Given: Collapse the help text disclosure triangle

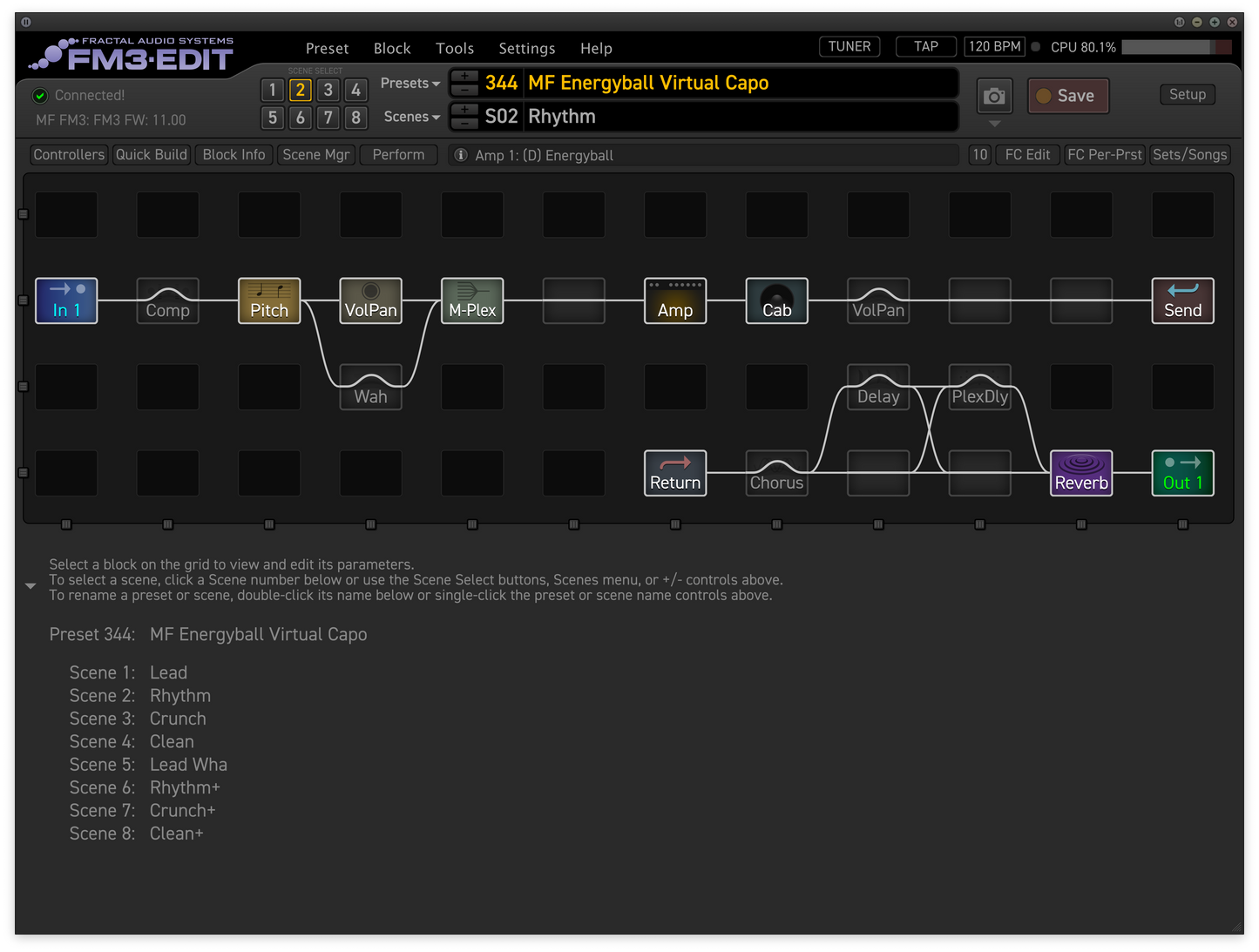Looking at the screenshot, I should click(30, 586).
